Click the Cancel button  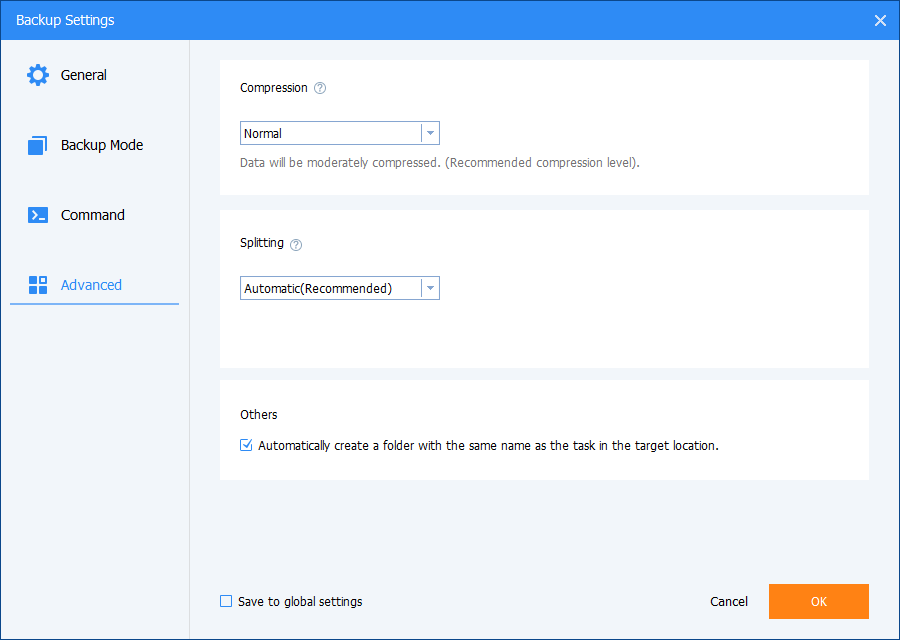(729, 602)
